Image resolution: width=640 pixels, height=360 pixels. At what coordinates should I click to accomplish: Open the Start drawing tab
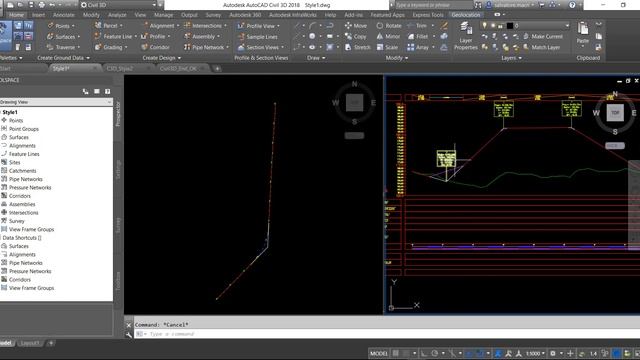click(5, 69)
